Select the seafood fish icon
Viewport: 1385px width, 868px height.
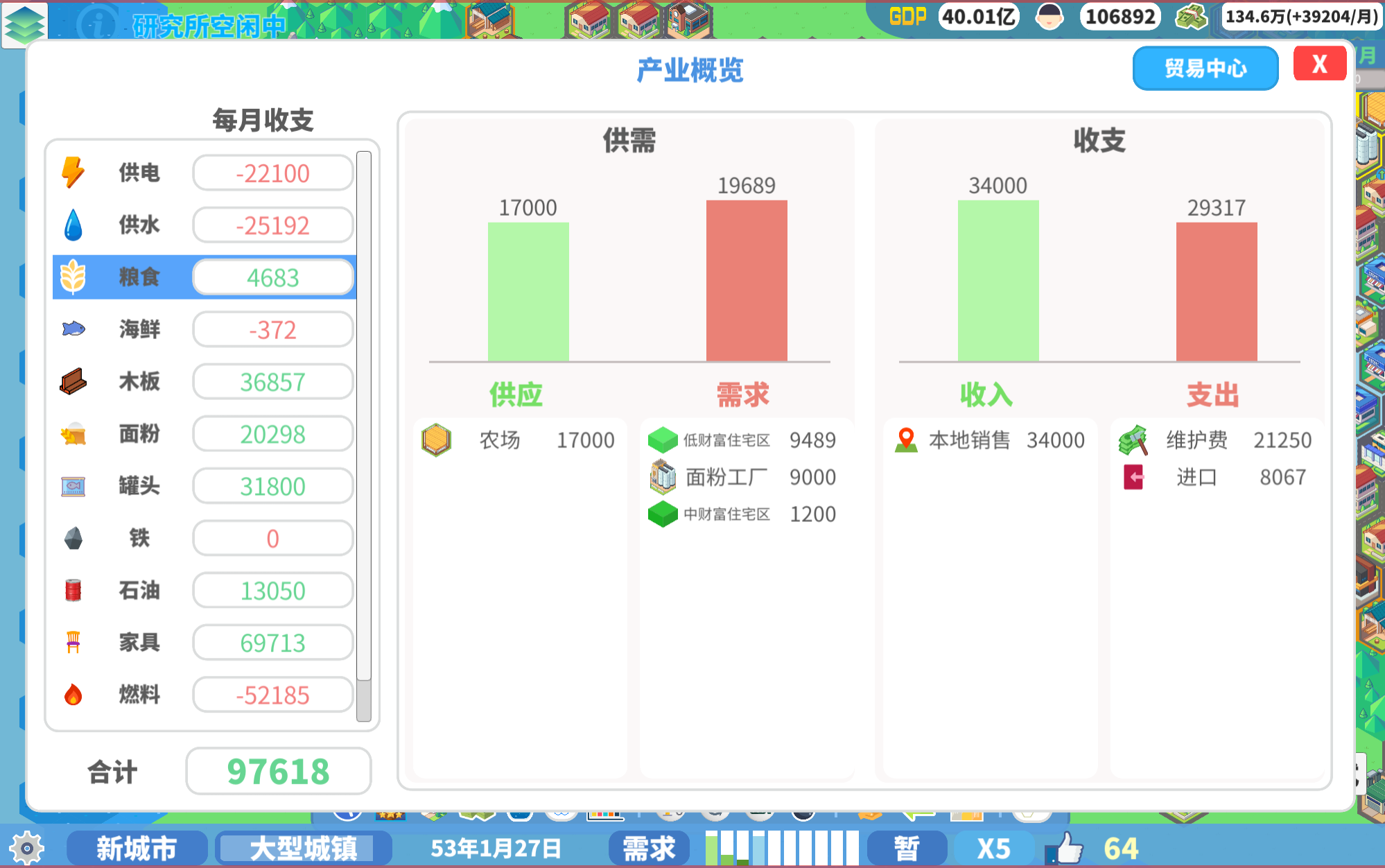73,329
